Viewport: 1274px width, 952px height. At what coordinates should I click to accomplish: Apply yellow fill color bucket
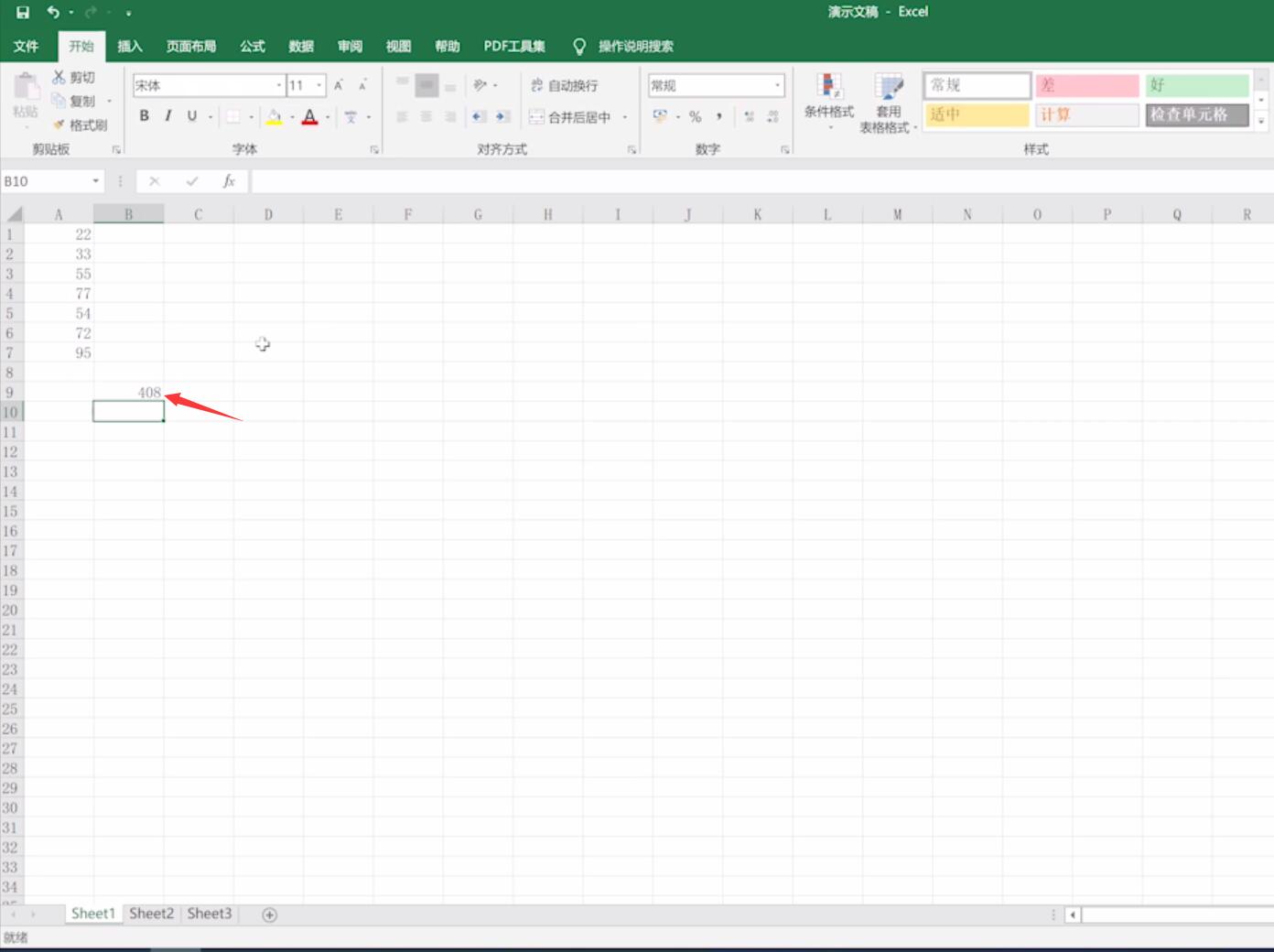pyautogui.click(x=274, y=116)
